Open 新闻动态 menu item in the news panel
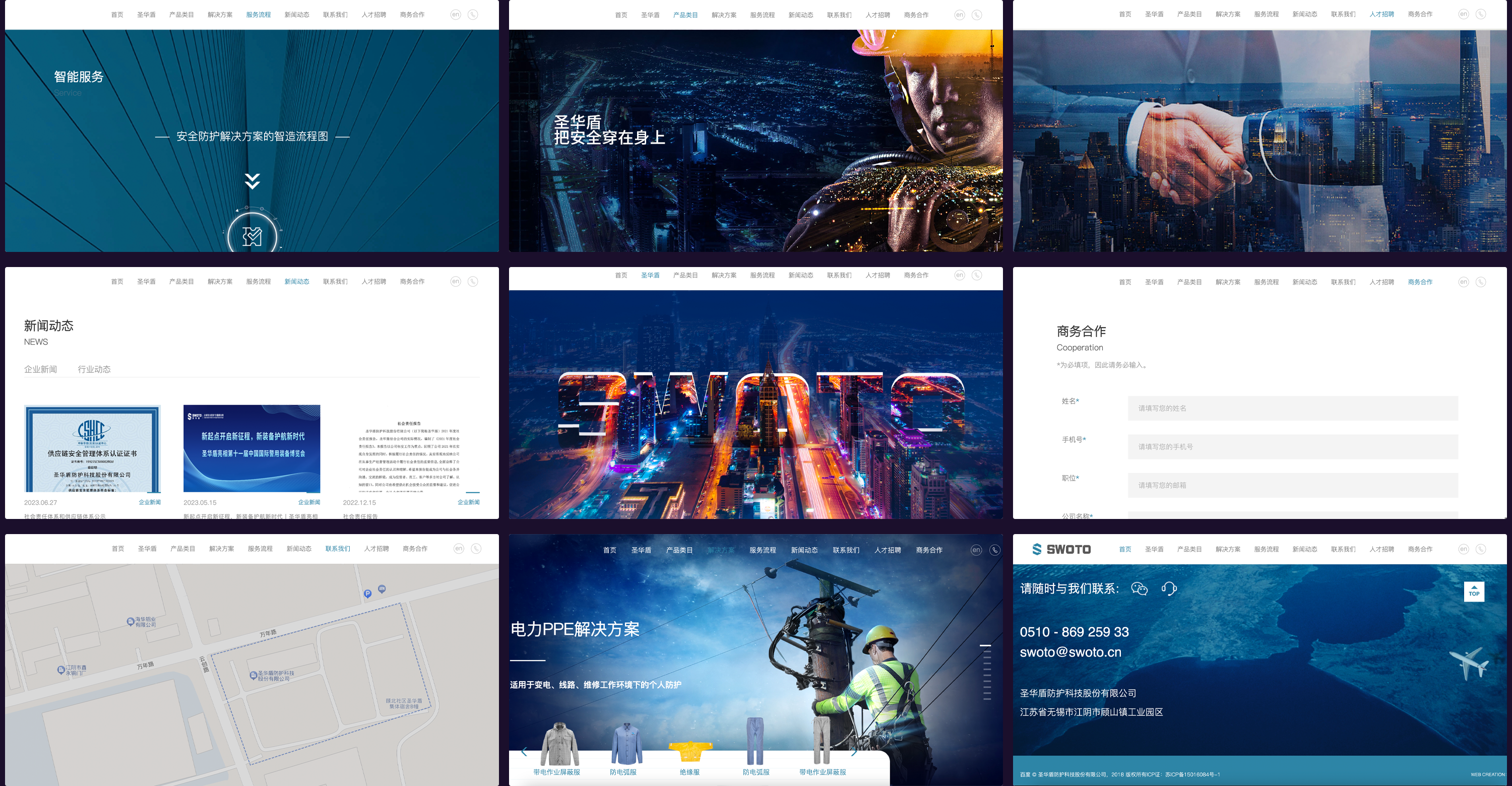The height and width of the screenshot is (786, 1512). 297,282
